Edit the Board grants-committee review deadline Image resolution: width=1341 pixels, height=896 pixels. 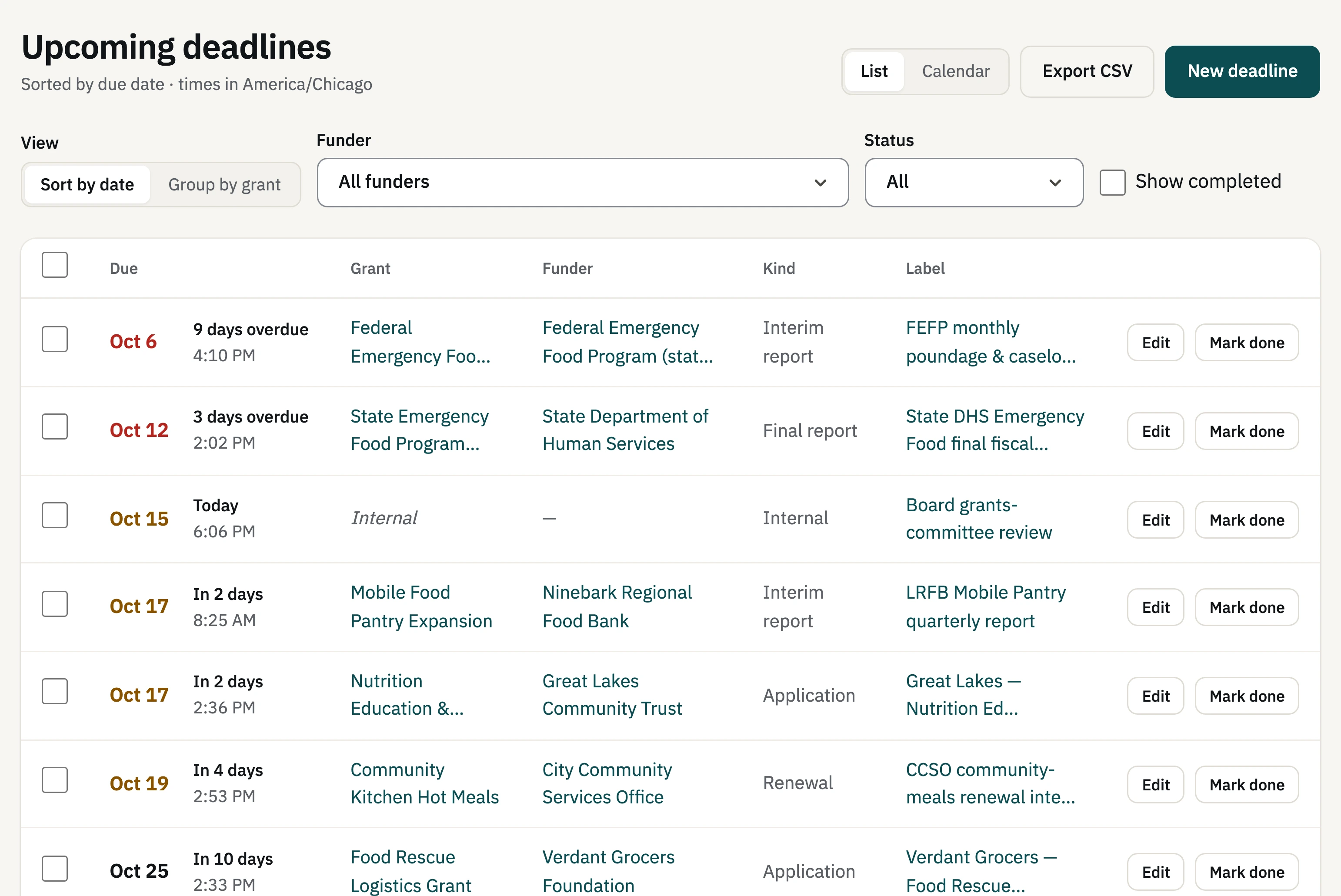pyautogui.click(x=1155, y=520)
